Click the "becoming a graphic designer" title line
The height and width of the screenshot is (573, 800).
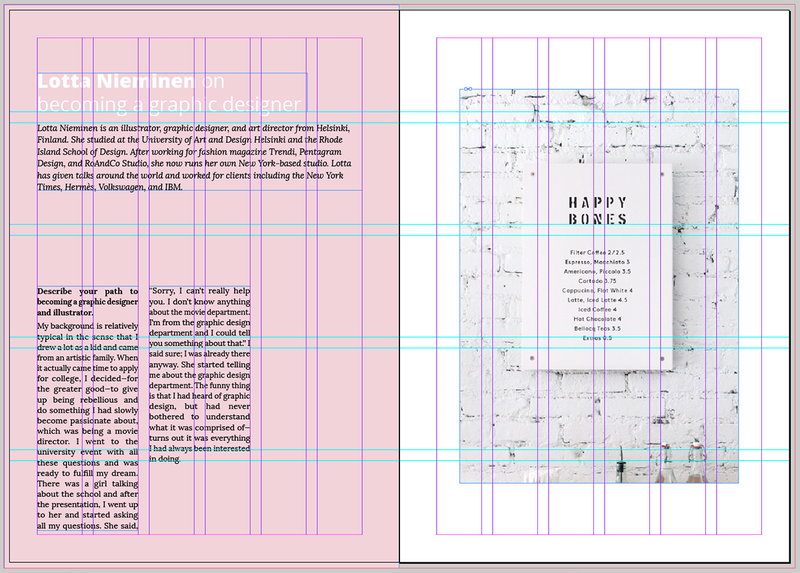(x=168, y=105)
